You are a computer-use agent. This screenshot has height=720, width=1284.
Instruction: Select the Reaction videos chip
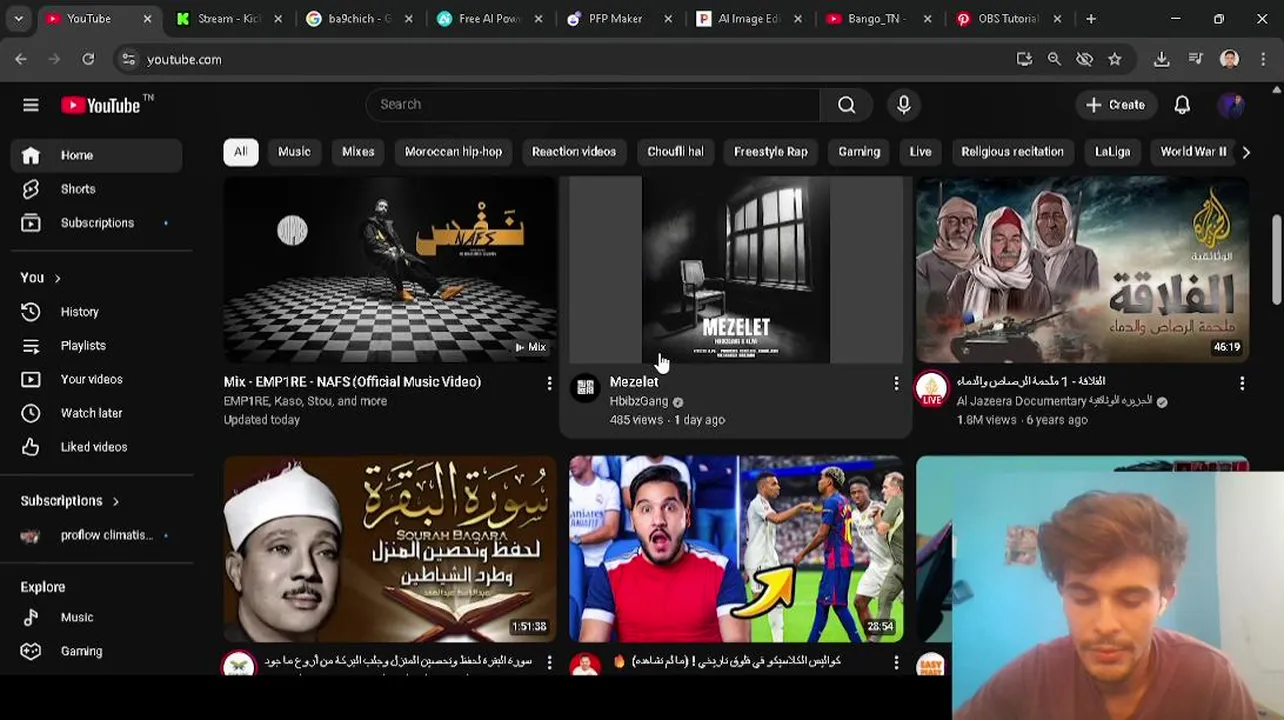point(574,152)
